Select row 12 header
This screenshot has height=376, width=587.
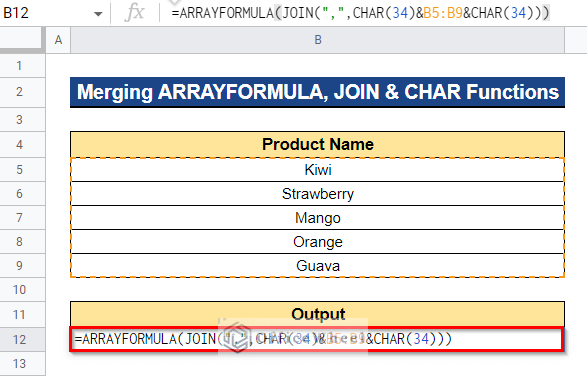[x=22, y=339]
